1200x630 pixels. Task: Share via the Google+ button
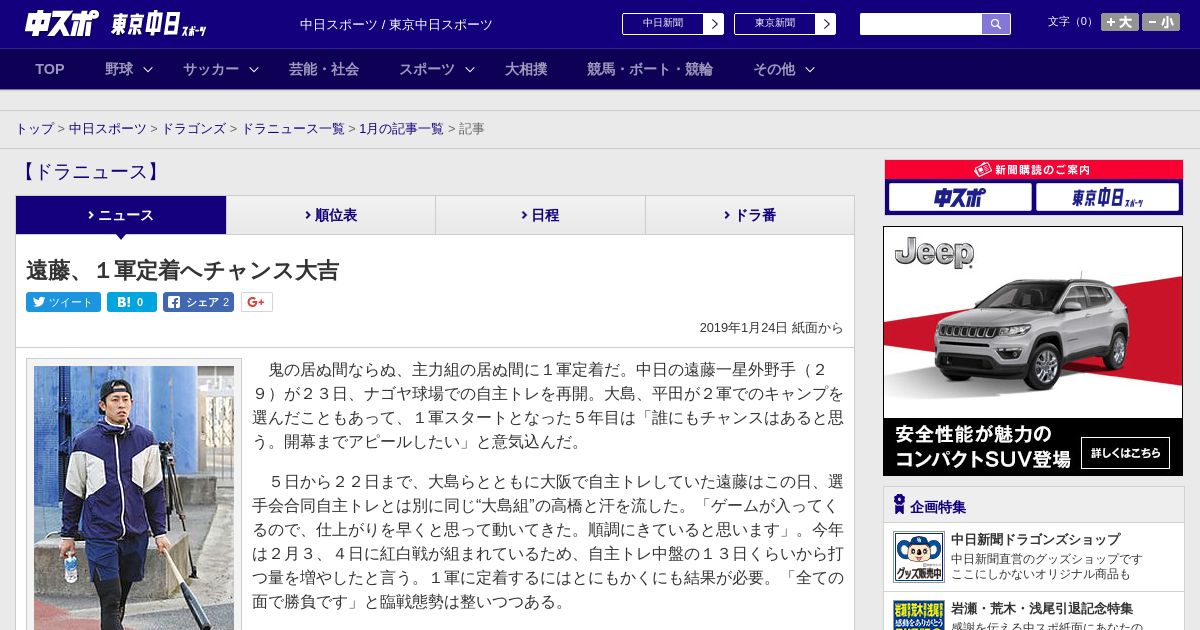[x=257, y=302]
